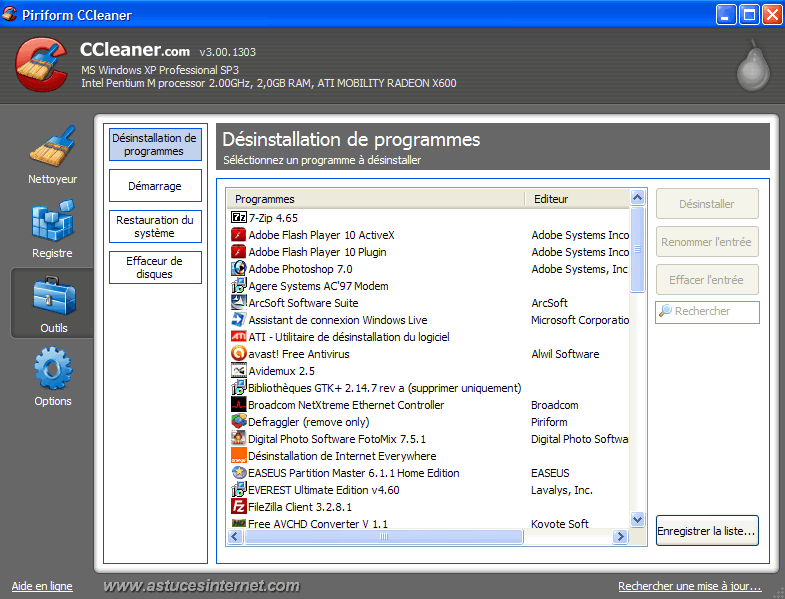Click Adobe Flash Player 10 ActiveX icon
Viewport: 785px width, 599px height.
click(238, 234)
